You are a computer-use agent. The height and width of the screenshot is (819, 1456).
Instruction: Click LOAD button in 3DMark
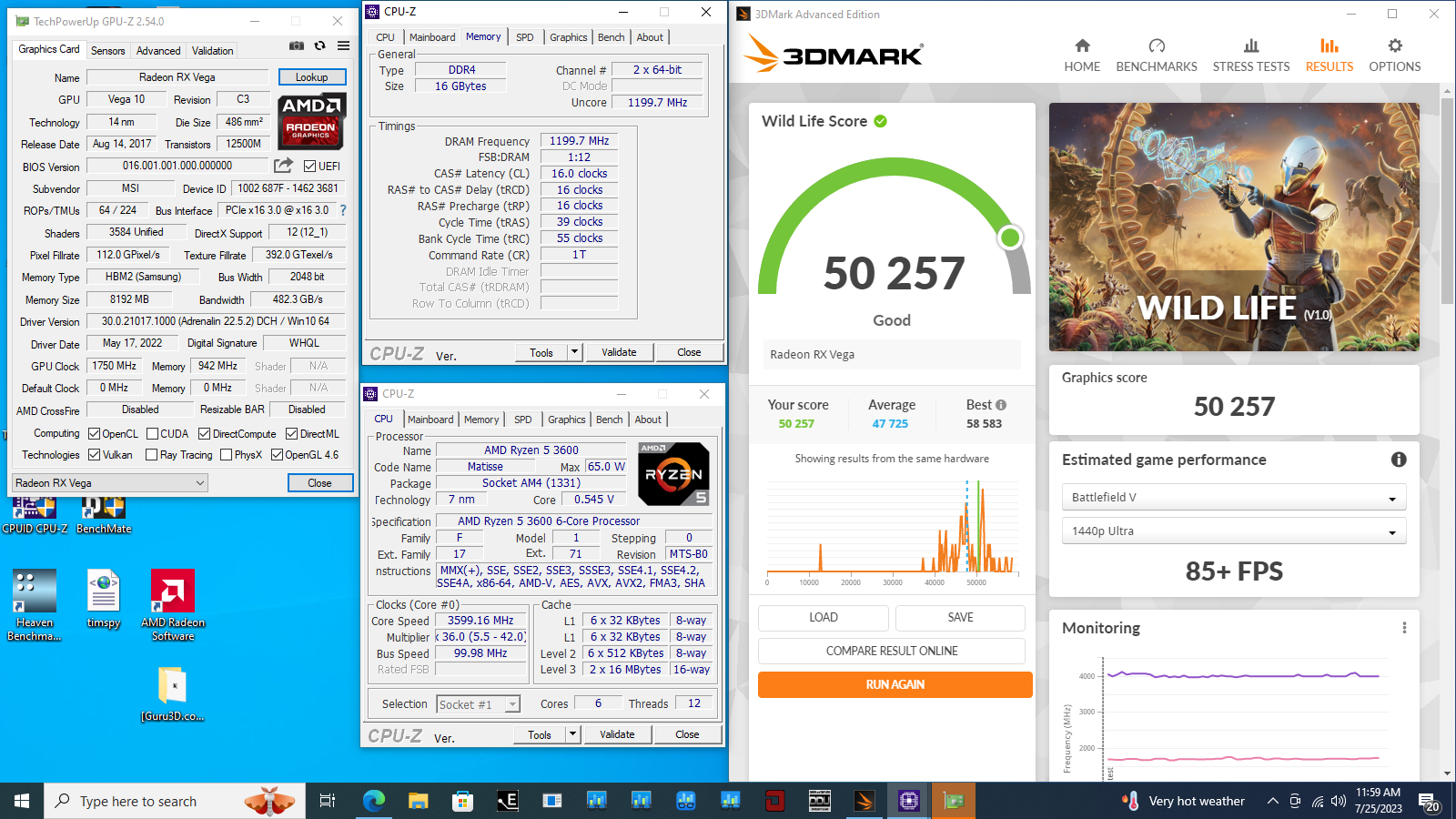pyautogui.click(x=824, y=618)
